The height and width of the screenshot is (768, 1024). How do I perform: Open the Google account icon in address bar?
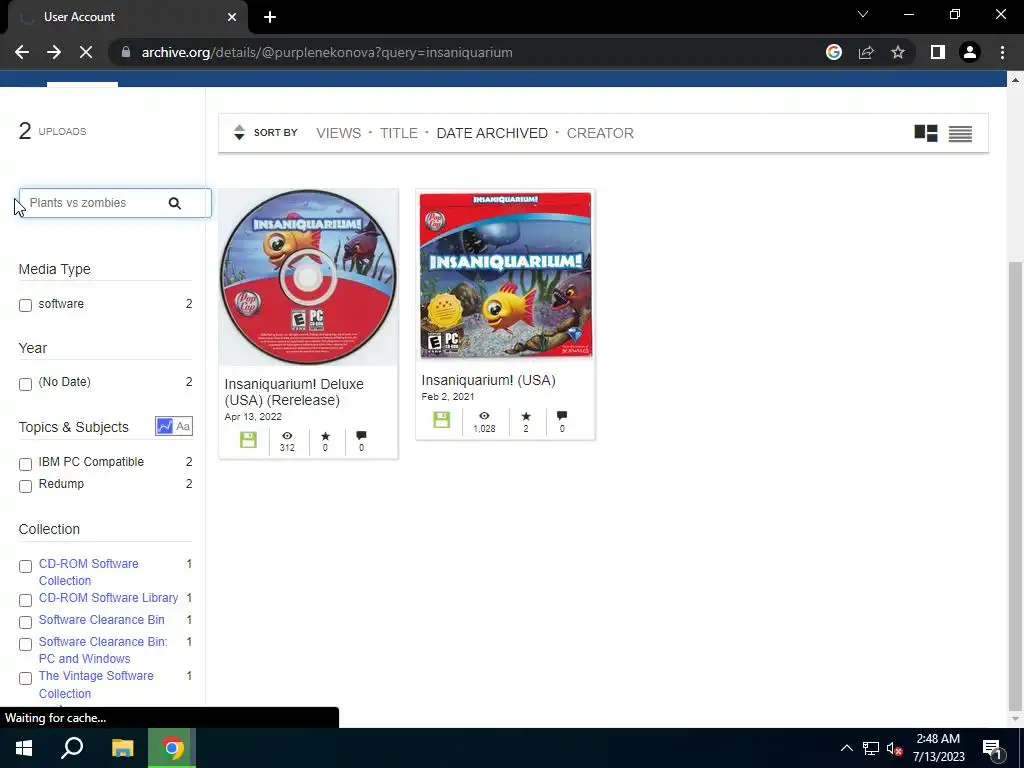click(833, 52)
